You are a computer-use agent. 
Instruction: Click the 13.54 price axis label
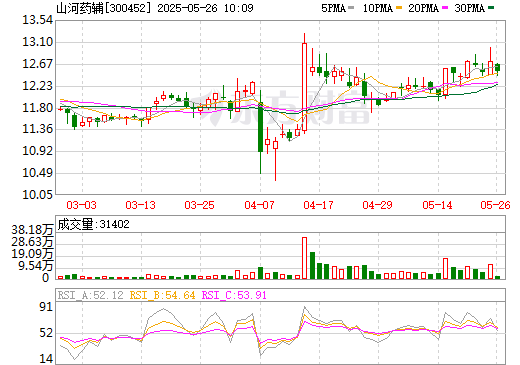pyautogui.click(x=37, y=20)
